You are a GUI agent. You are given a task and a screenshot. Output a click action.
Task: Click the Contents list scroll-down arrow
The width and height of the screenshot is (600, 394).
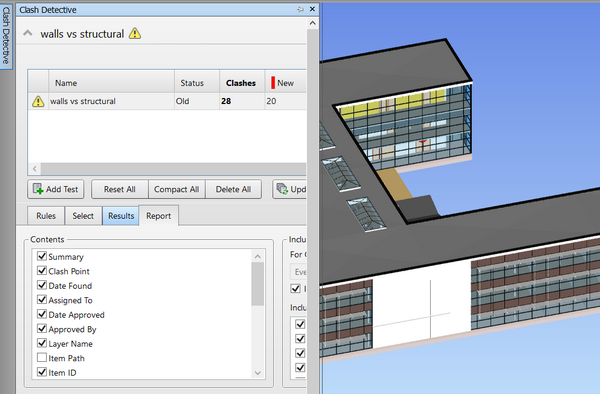[258, 373]
